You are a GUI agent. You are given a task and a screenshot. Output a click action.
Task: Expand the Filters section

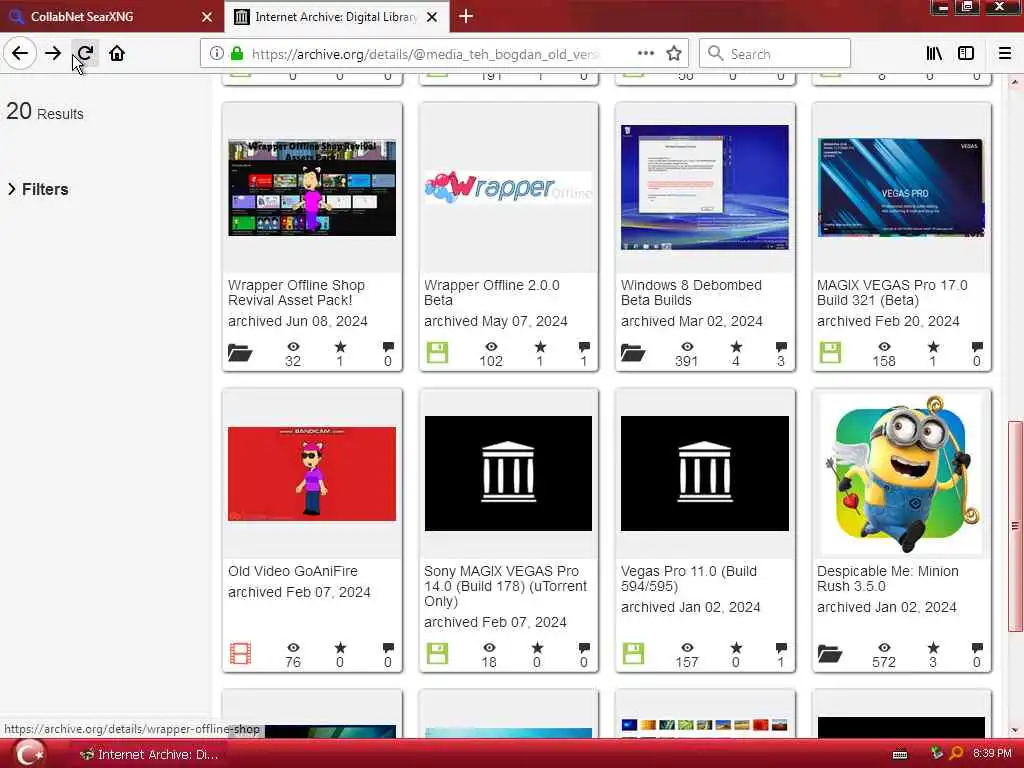38,189
